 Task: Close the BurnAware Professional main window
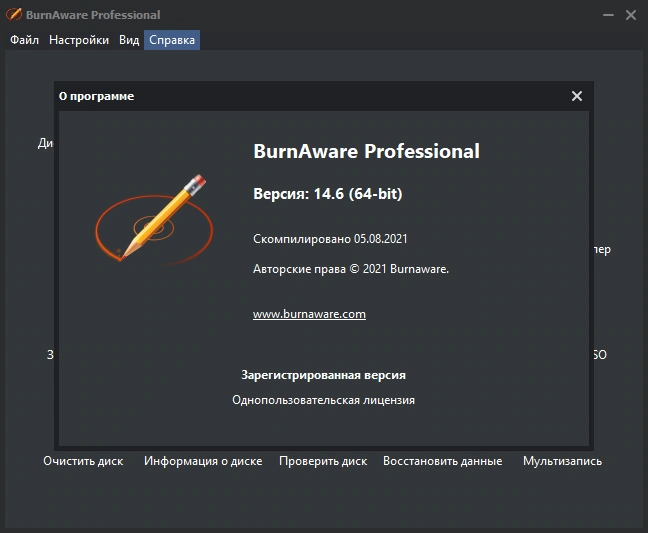pos(631,15)
